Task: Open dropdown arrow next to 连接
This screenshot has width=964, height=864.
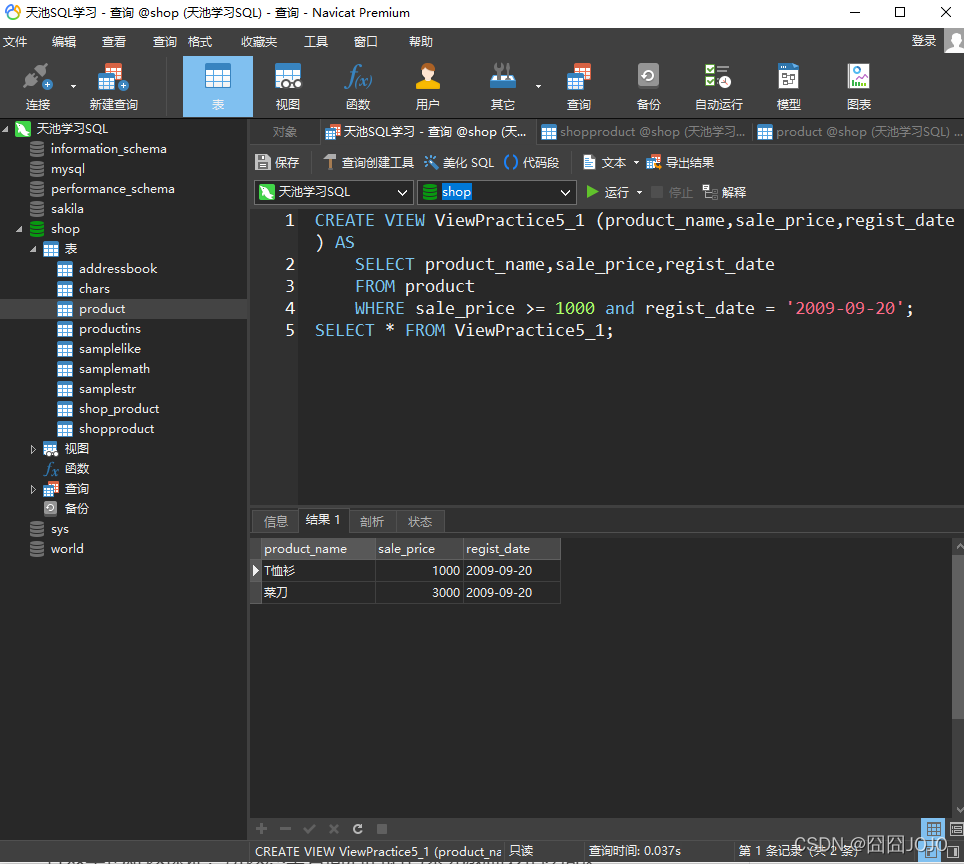Action: (x=73, y=87)
